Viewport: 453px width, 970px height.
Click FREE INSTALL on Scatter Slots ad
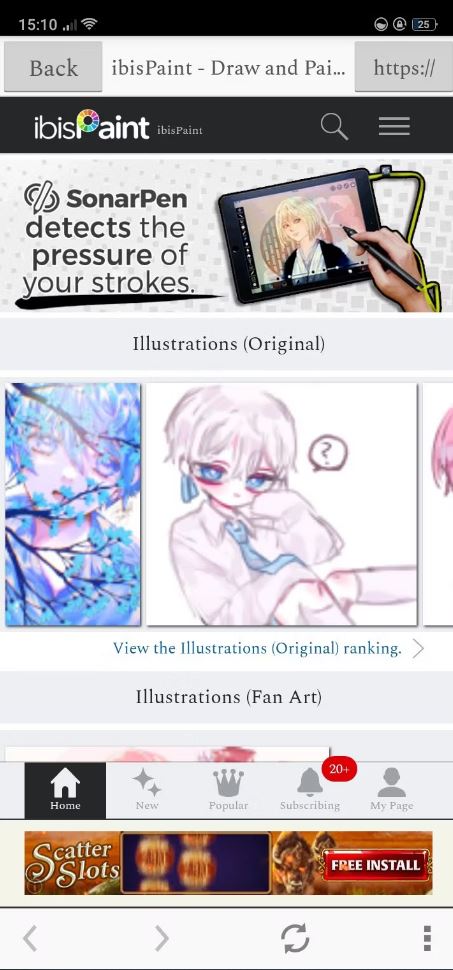(376, 864)
